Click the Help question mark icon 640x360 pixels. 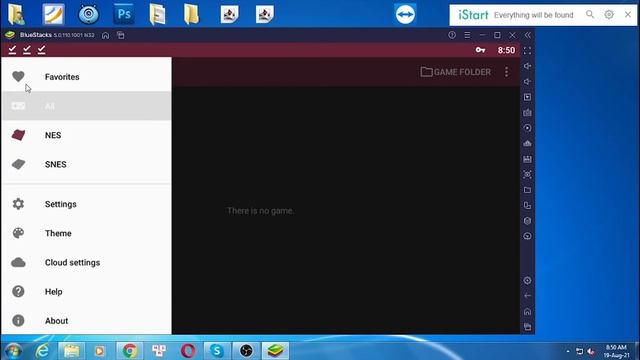pos(18,291)
